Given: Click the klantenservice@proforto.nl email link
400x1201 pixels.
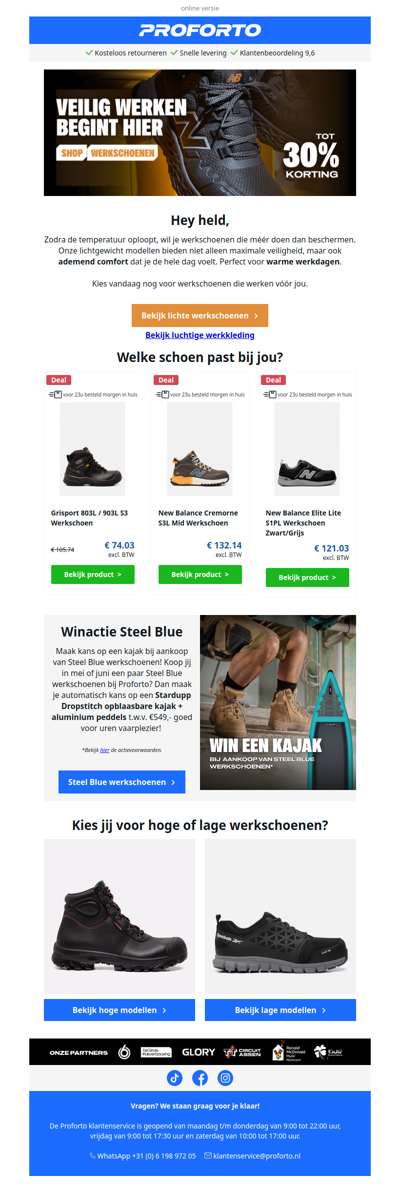Looking at the screenshot, I should tap(253, 1155).
